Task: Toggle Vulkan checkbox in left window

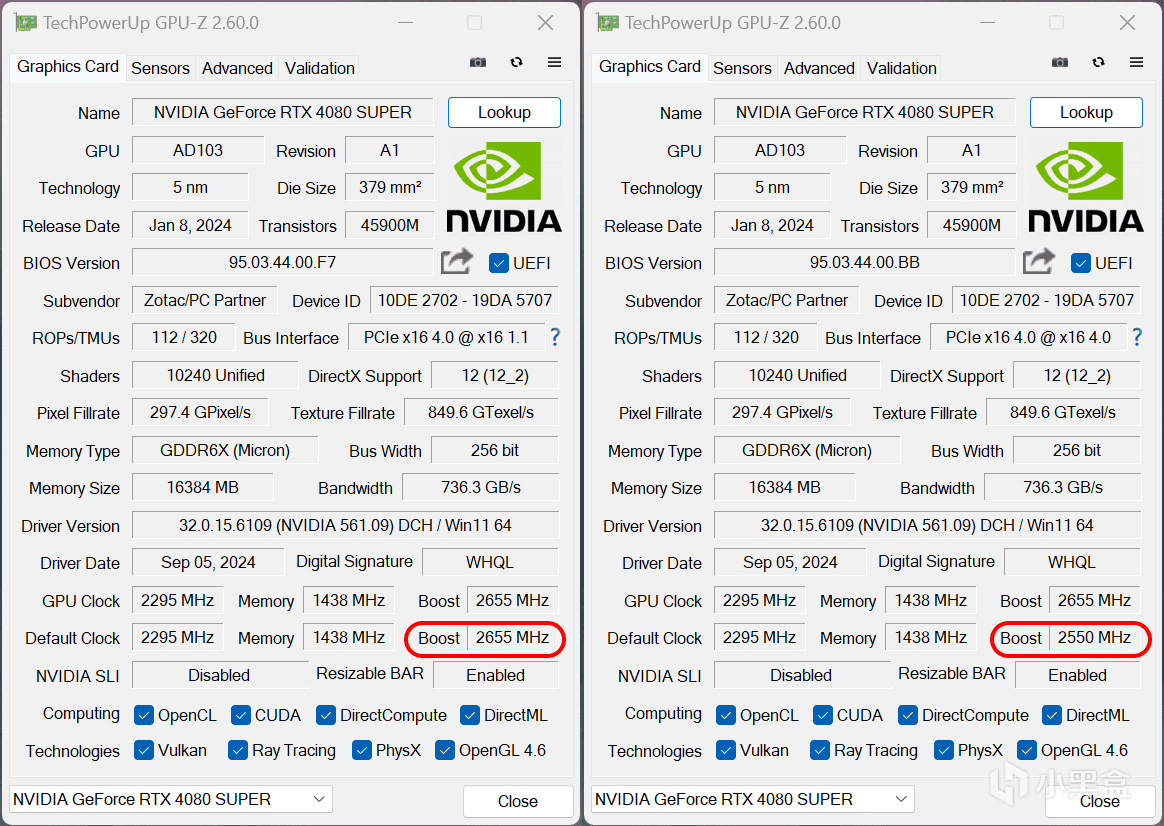Action: click(x=143, y=750)
